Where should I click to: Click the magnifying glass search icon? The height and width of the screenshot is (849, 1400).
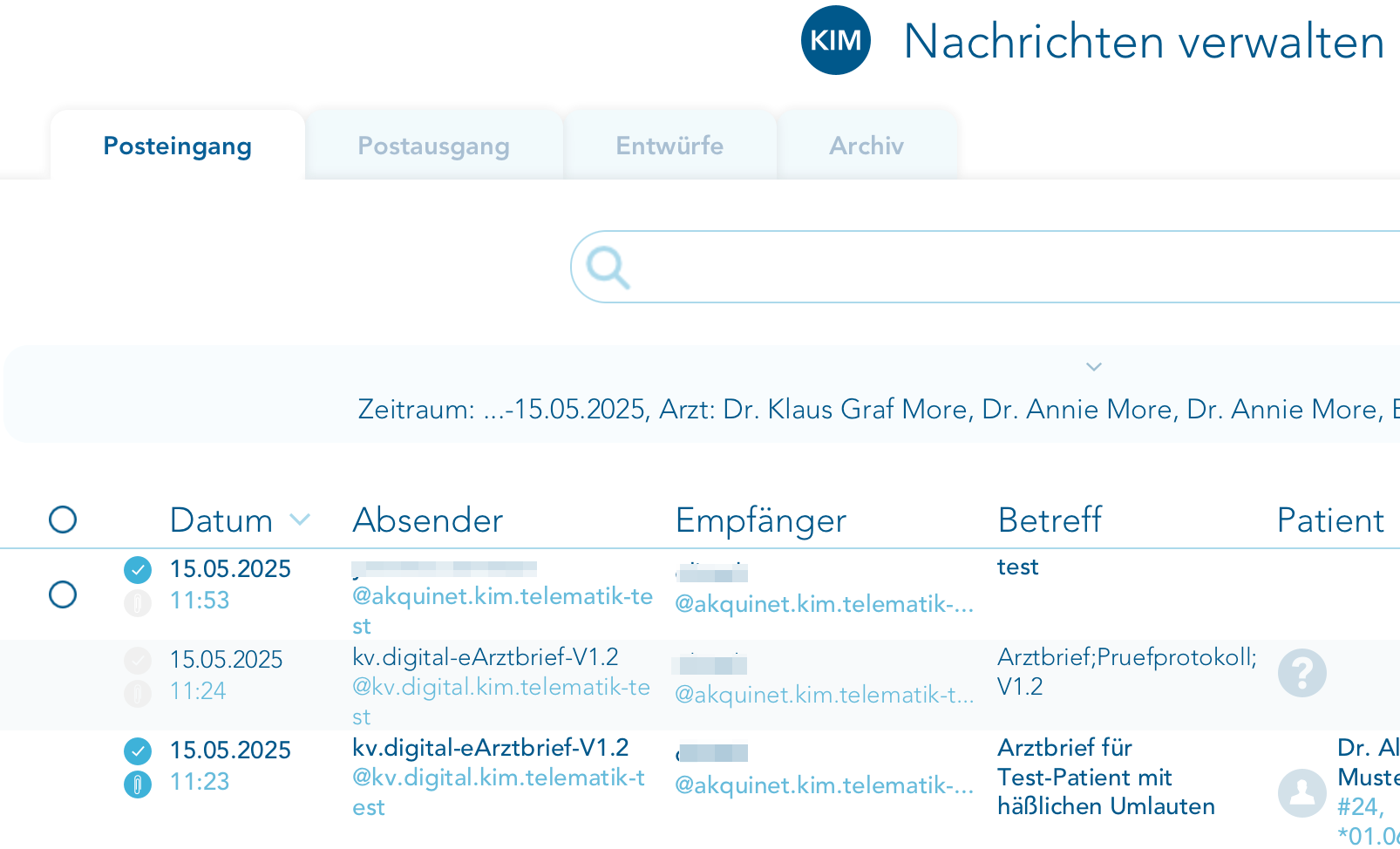point(607,267)
